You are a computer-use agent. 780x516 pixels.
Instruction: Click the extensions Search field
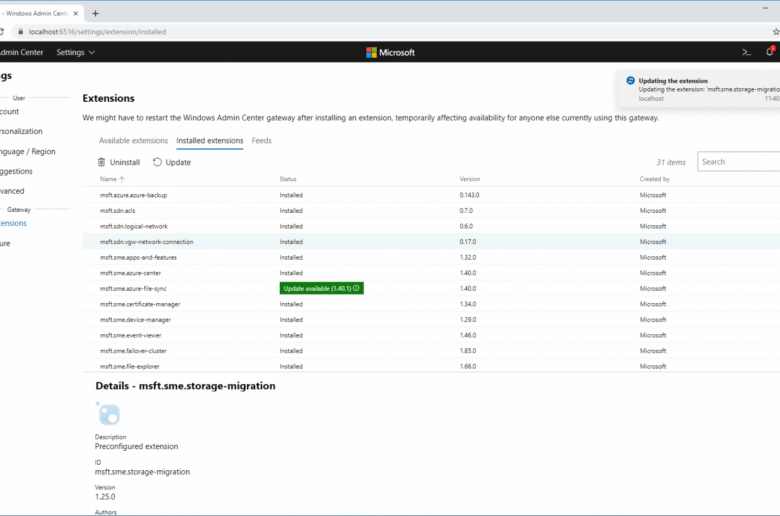pyautogui.click(x=738, y=162)
